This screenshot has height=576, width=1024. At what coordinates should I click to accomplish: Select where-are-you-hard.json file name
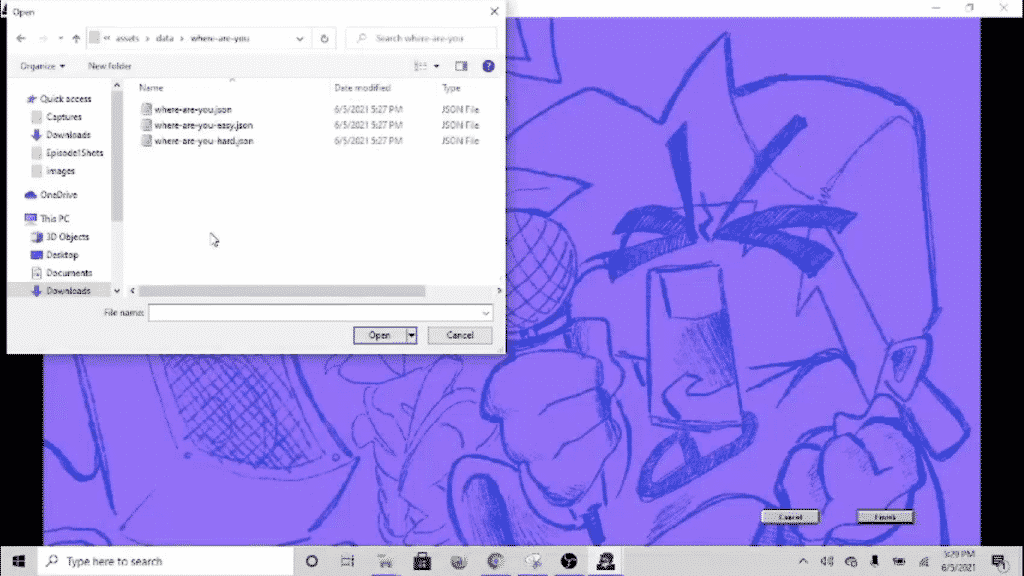pyautogui.click(x=204, y=141)
